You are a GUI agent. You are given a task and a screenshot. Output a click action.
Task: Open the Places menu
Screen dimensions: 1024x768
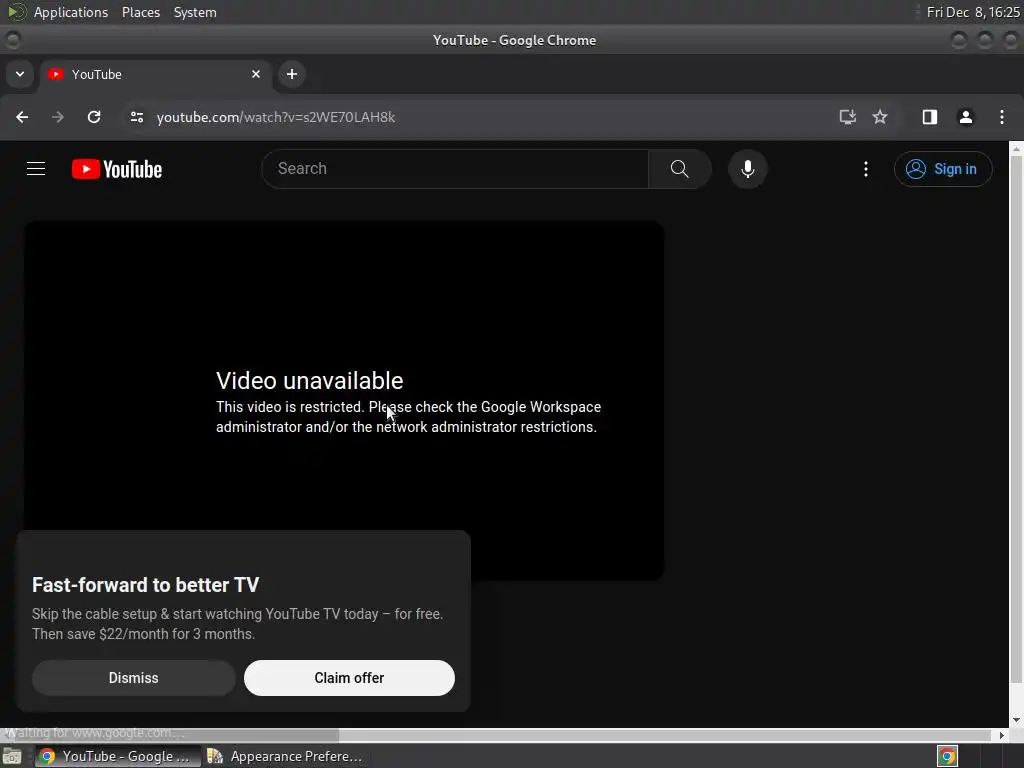(x=141, y=12)
